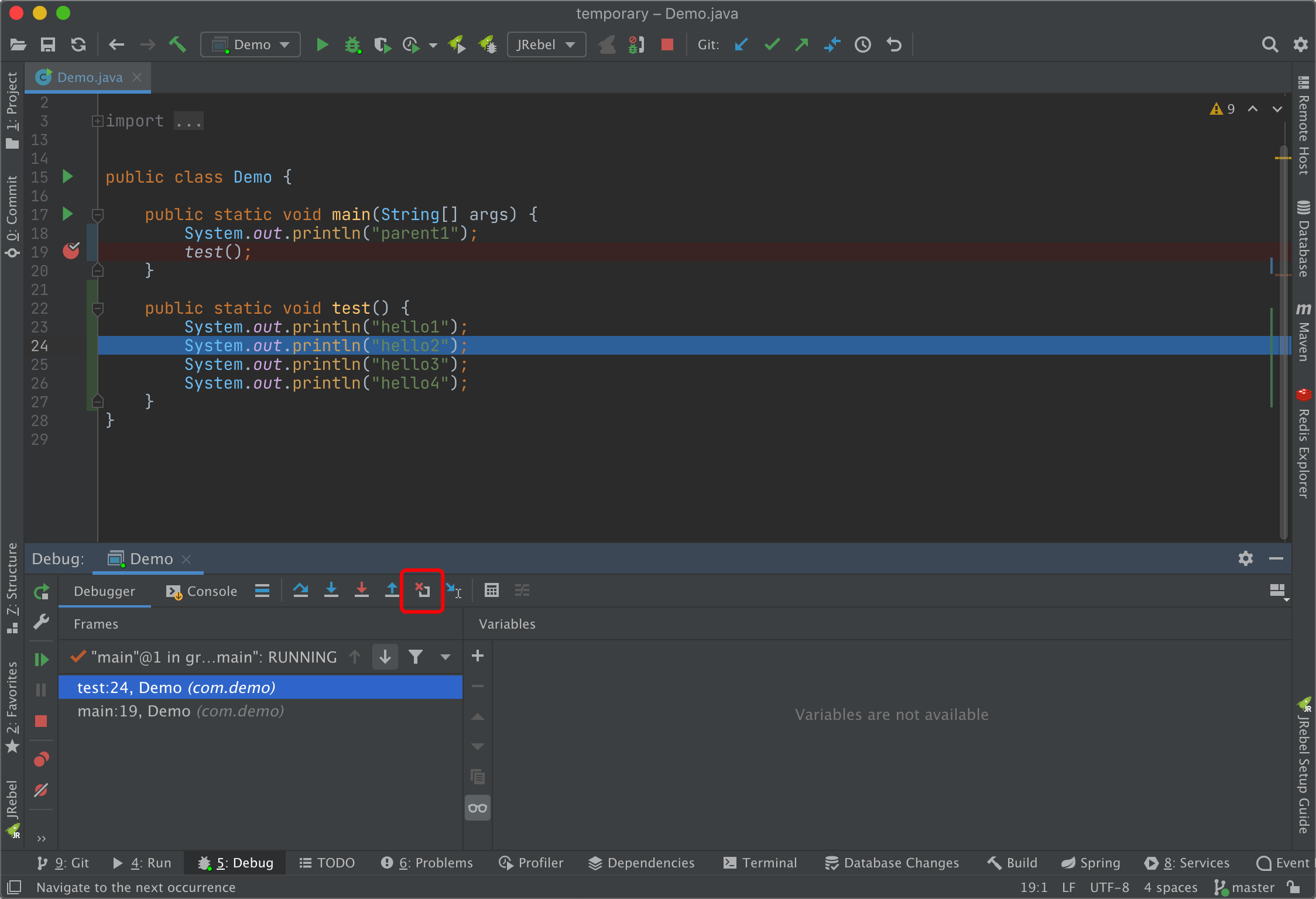Click Step Over in debugger toolbar
Viewport: 1316px width, 899px height.
[301, 590]
